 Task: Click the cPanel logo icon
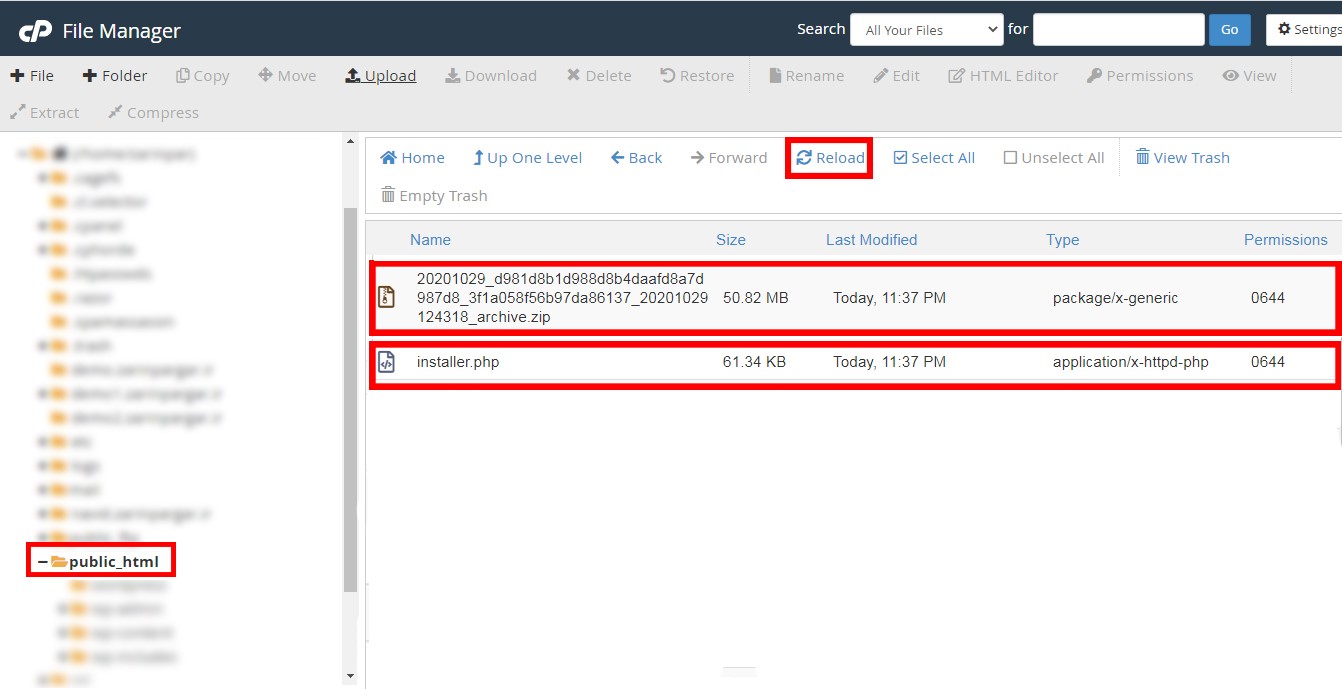[x=35, y=31]
